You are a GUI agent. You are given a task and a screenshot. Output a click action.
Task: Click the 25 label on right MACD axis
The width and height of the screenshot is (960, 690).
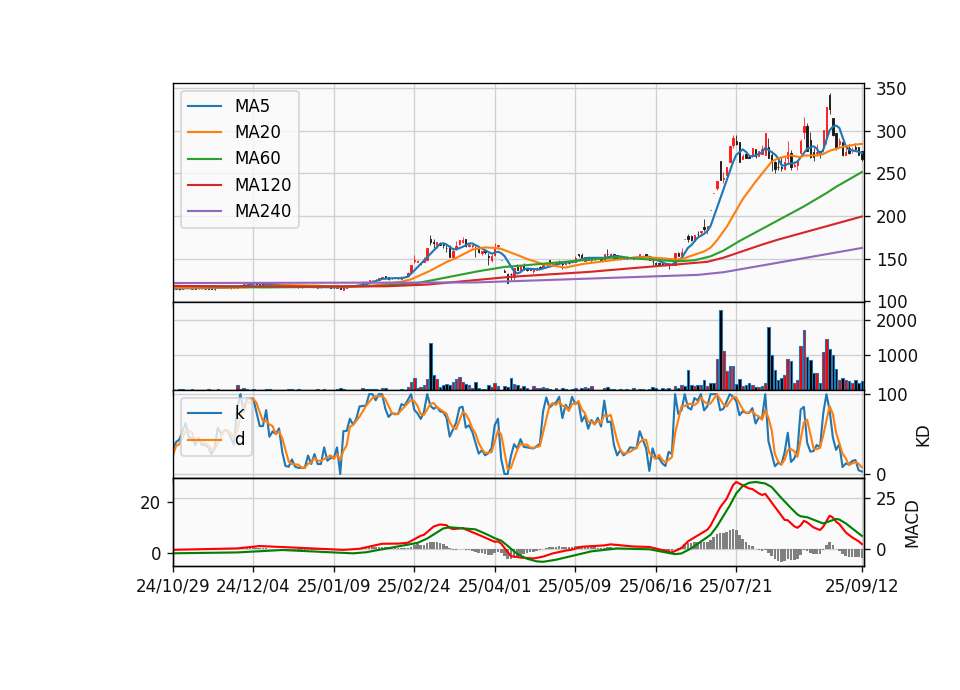[886, 499]
